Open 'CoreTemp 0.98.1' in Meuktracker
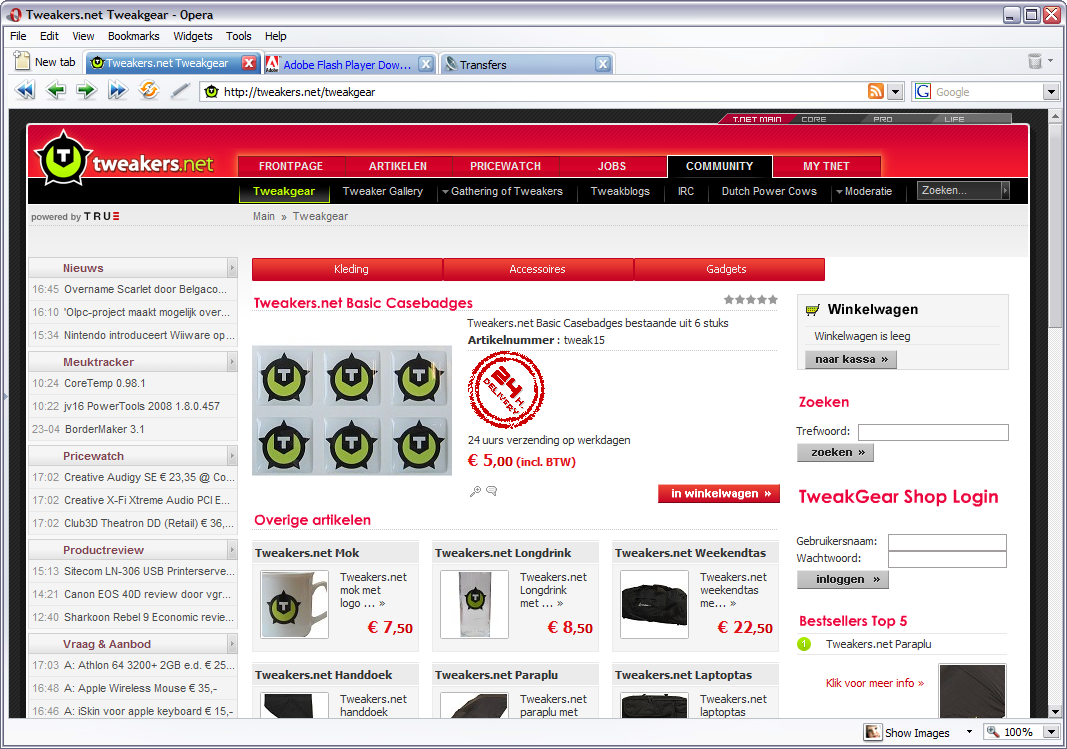Image resolution: width=1067 pixels, height=749 pixels. click(x=105, y=383)
